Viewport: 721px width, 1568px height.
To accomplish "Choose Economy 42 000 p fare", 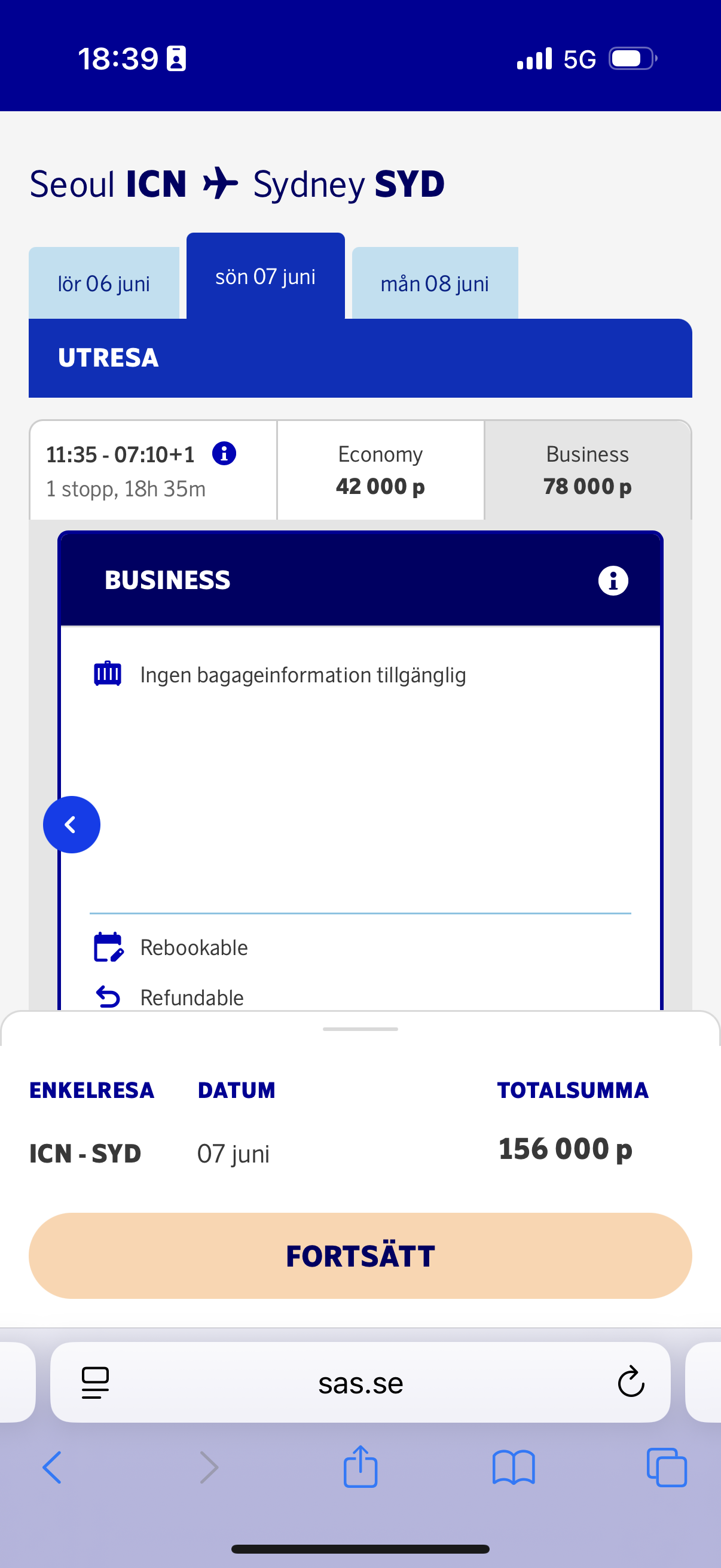I will coord(380,471).
